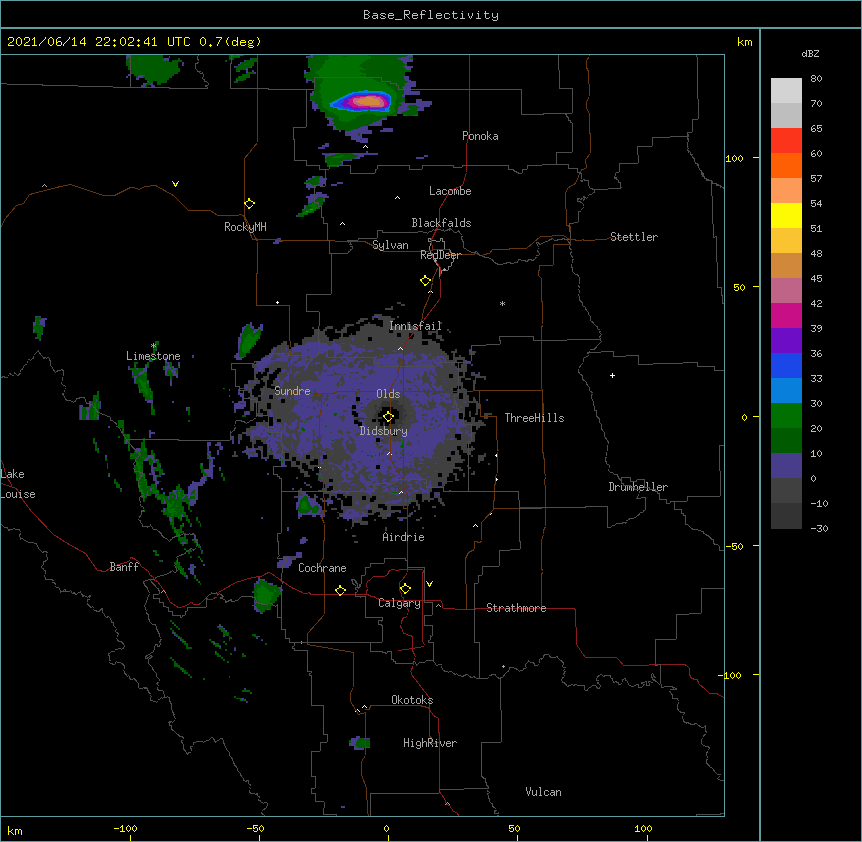Click the Base_Reflectivity title text

coord(431,15)
